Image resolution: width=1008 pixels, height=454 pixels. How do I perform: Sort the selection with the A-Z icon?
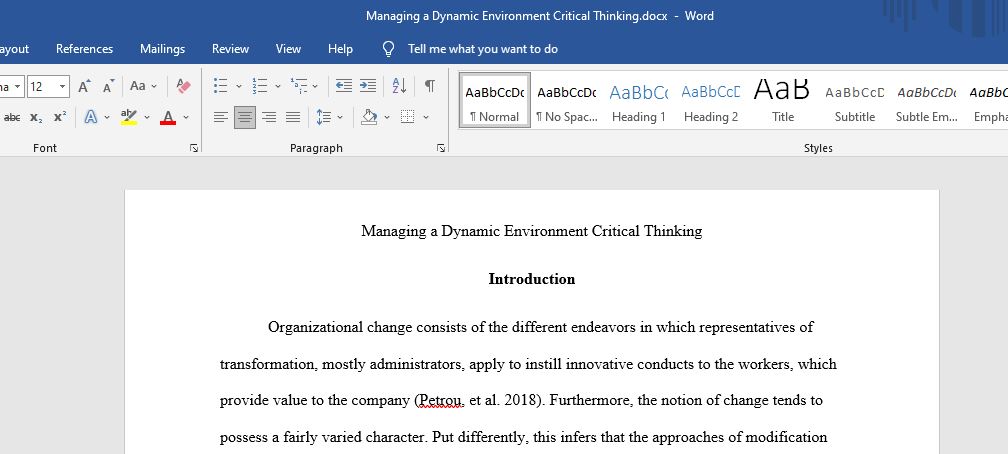tap(399, 86)
